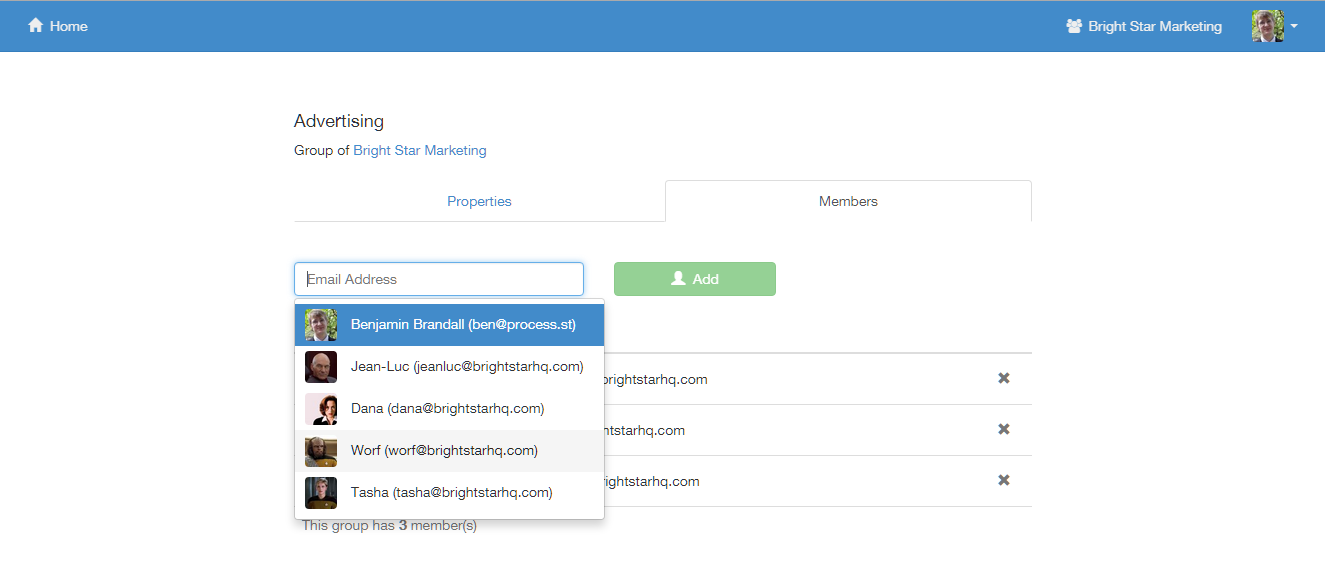Click the person icon on the Add button
This screenshot has height=577, width=1325.
coord(678,279)
